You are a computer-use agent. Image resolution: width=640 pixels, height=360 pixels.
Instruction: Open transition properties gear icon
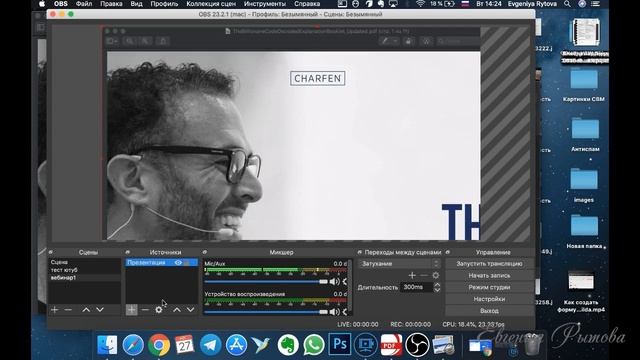tap(436, 276)
